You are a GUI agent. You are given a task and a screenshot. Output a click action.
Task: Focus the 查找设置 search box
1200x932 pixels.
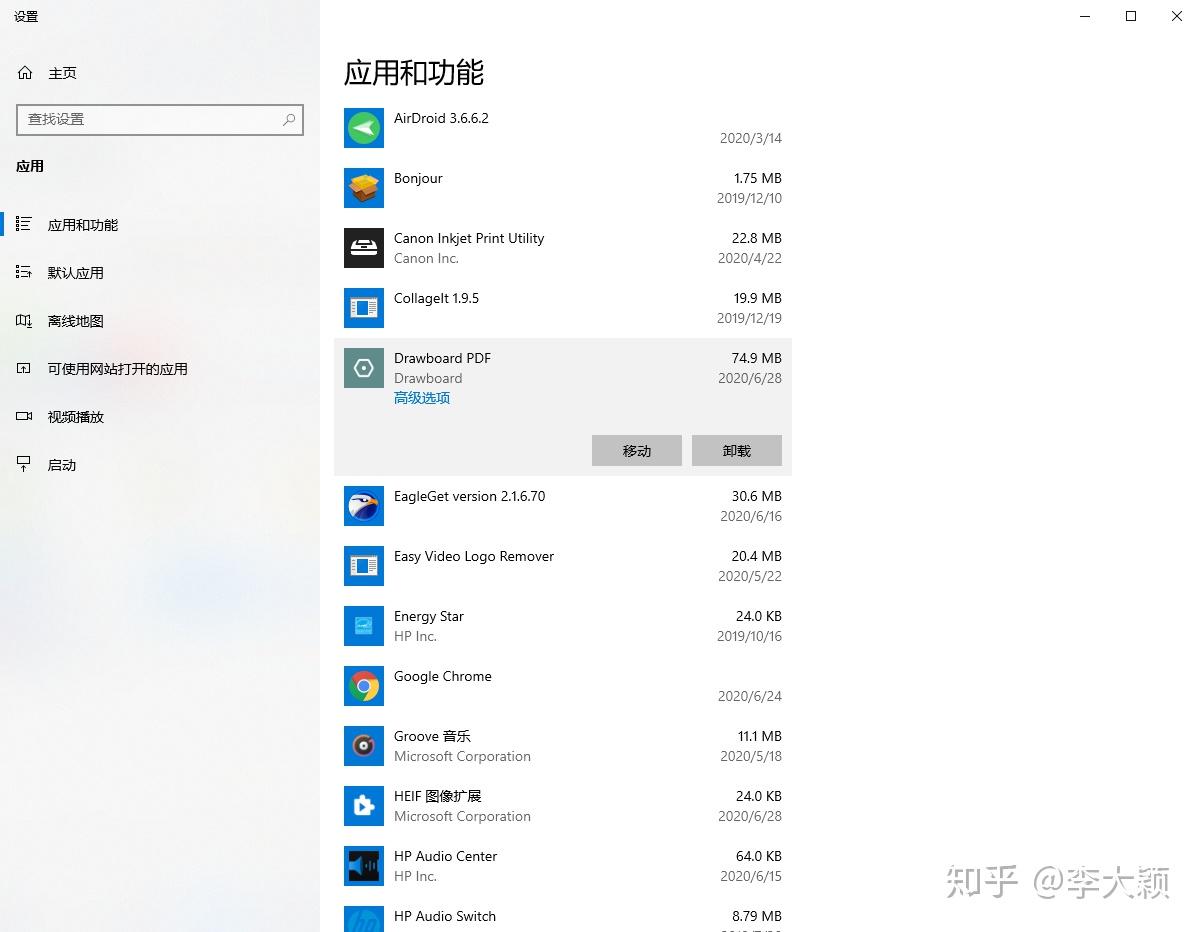point(160,119)
